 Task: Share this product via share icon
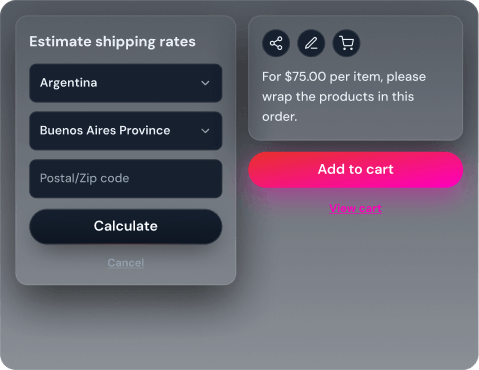(x=276, y=43)
